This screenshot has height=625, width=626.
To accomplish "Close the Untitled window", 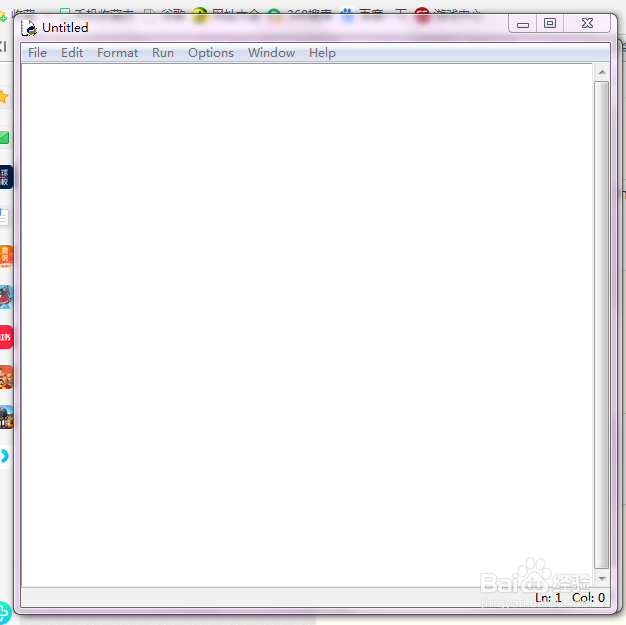I will (587, 24).
